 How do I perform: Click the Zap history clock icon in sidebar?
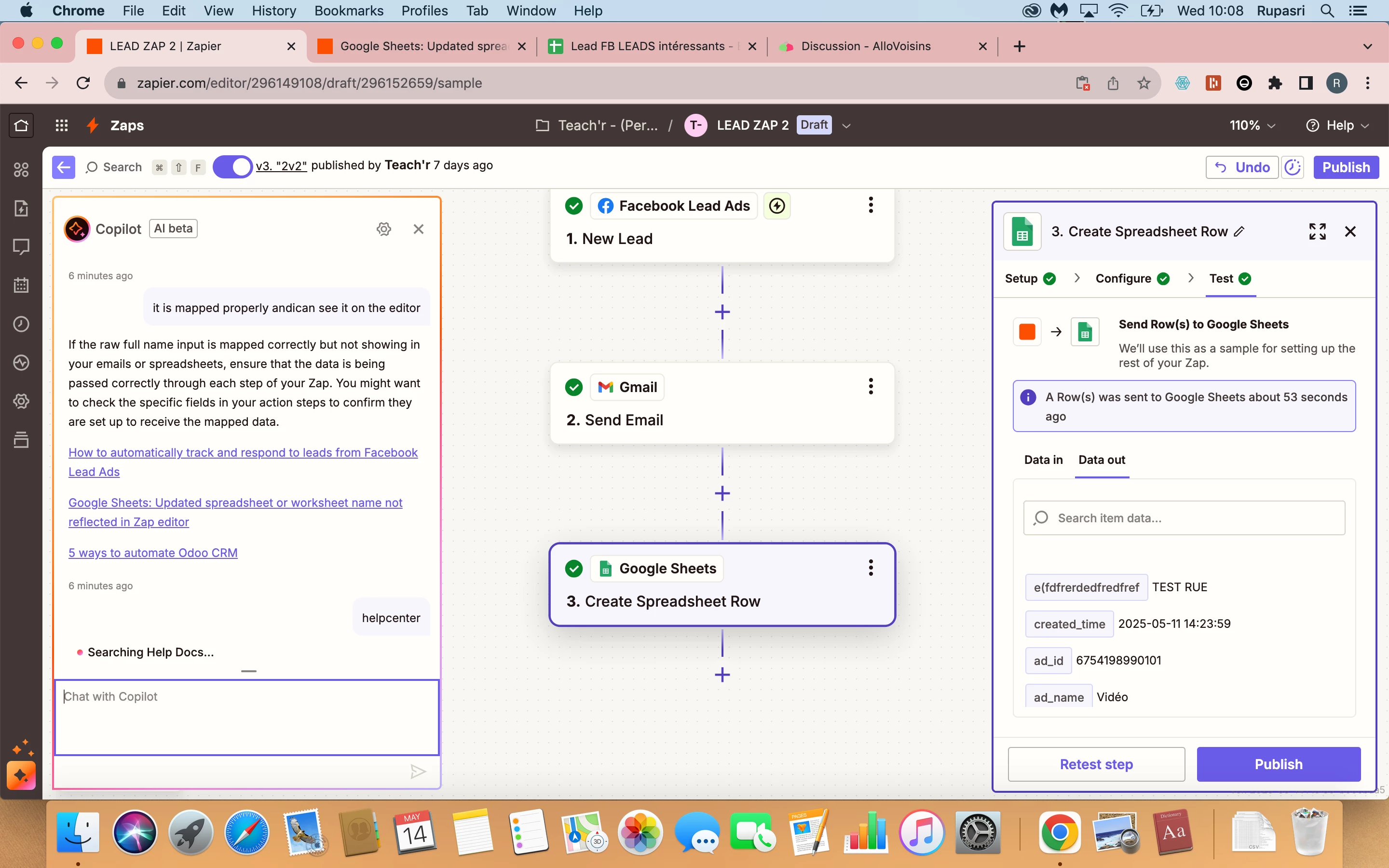pos(21,325)
